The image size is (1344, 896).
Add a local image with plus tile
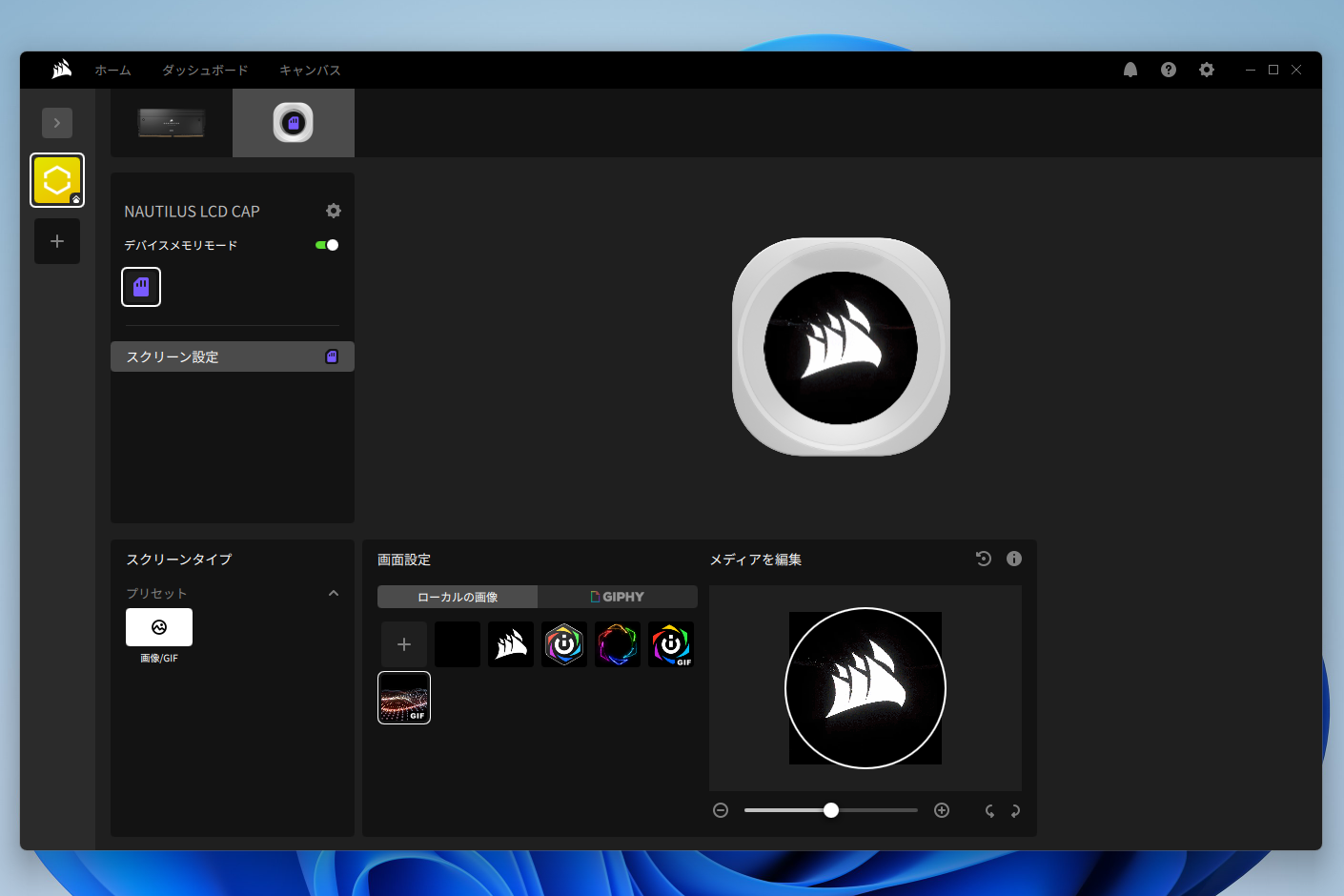[404, 644]
